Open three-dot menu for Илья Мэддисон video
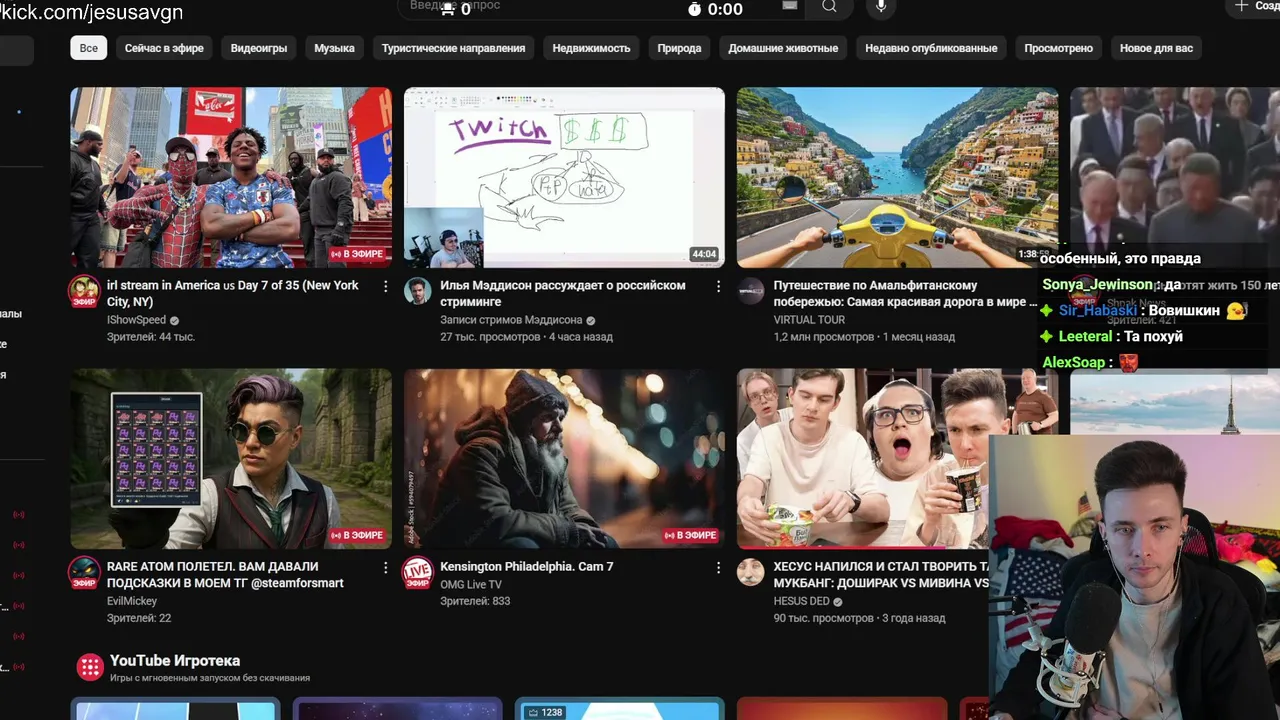The image size is (1280, 720). tap(718, 286)
